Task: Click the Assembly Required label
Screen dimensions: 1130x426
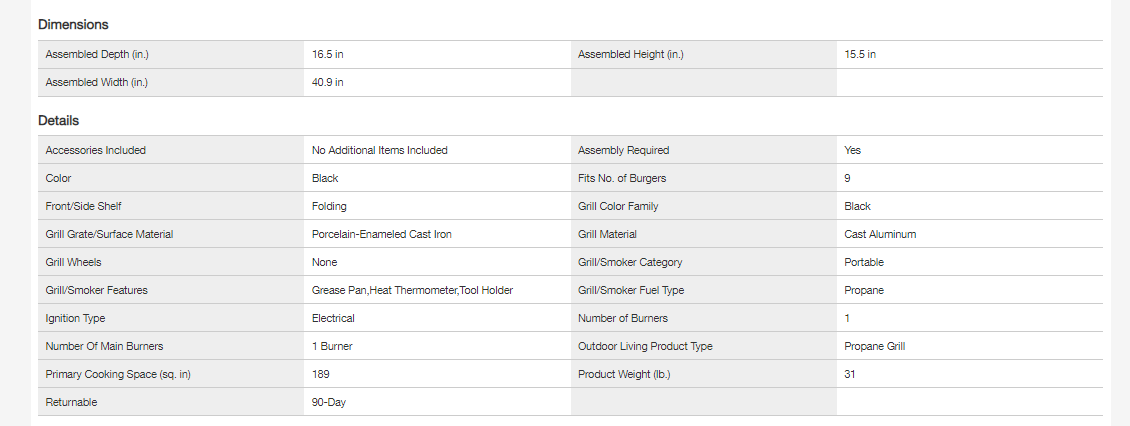Action: [624, 150]
